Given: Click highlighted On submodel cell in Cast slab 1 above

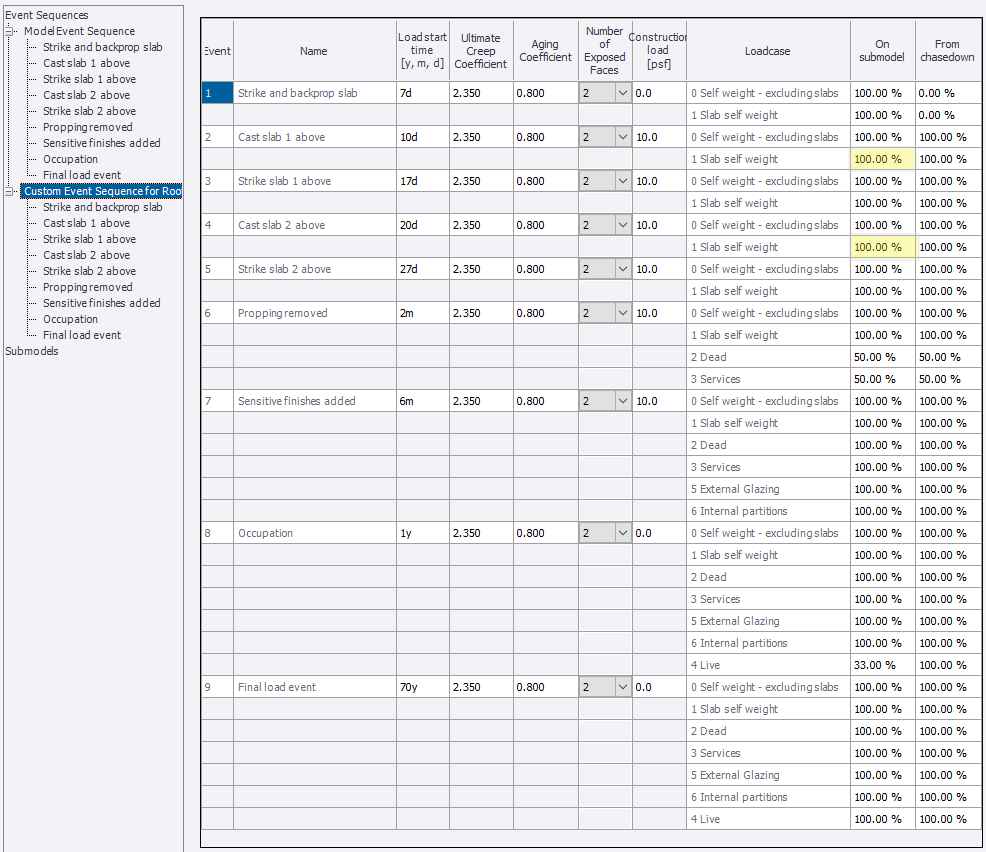Looking at the screenshot, I should point(882,159).
